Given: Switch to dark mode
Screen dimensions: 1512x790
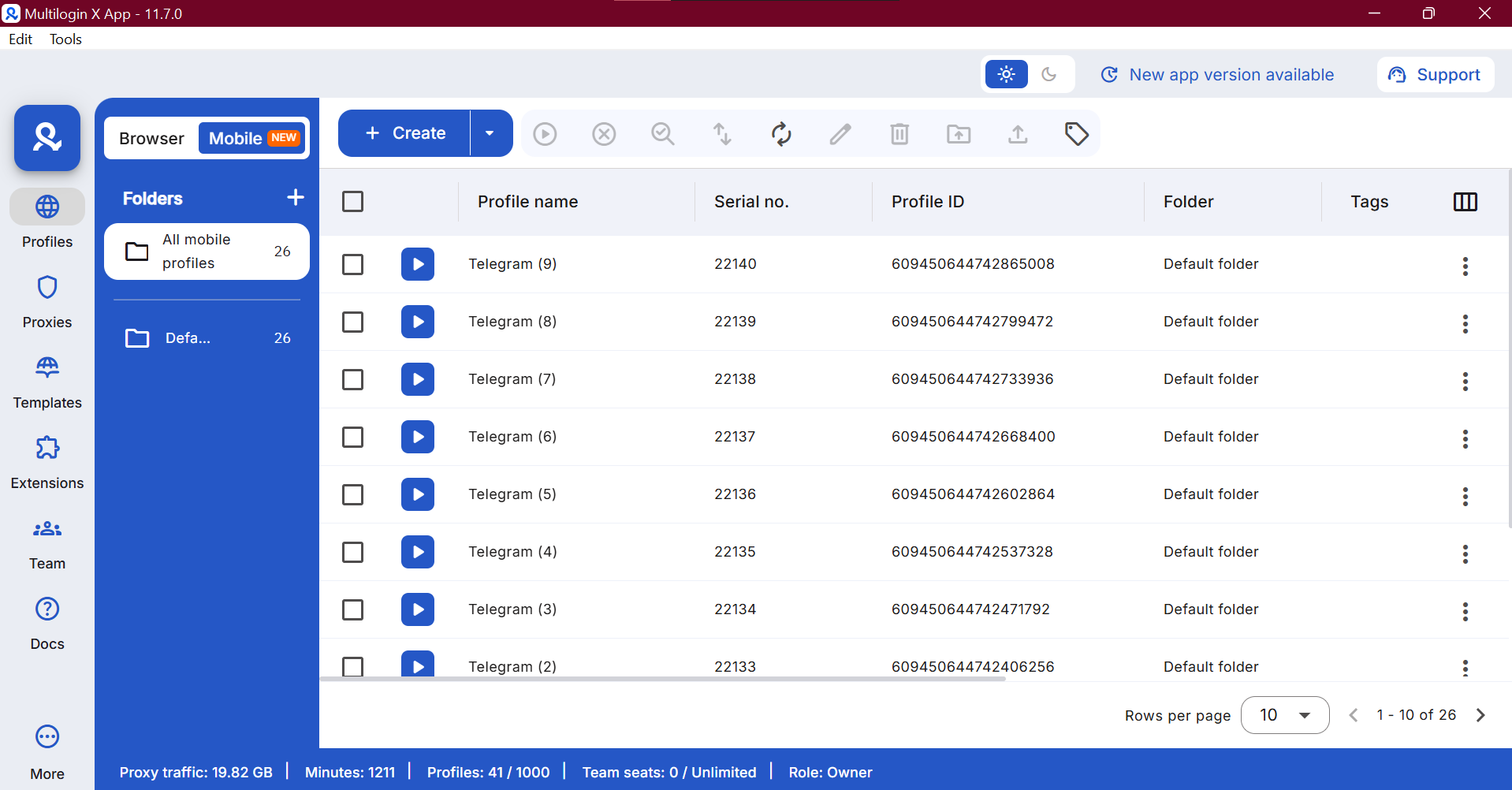Looking at the screenshot, I should [x=1049, y=74].
